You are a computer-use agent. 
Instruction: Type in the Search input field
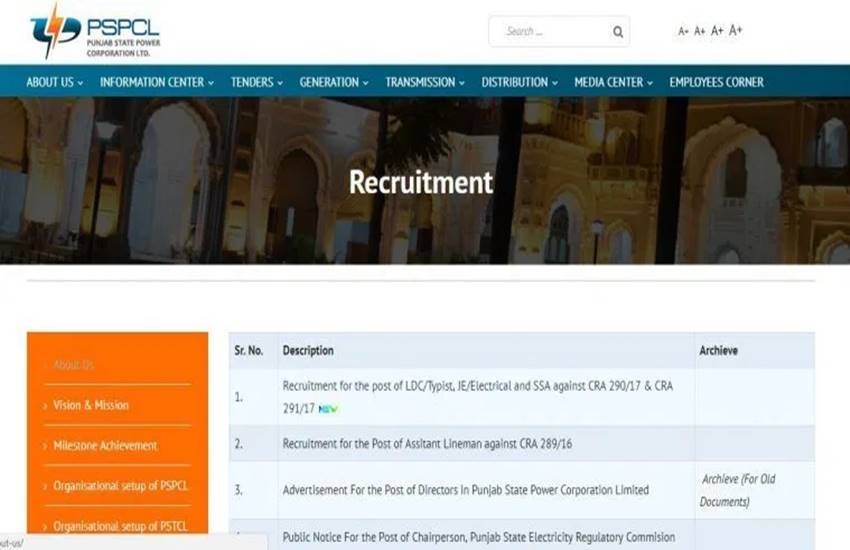(550, 32)
